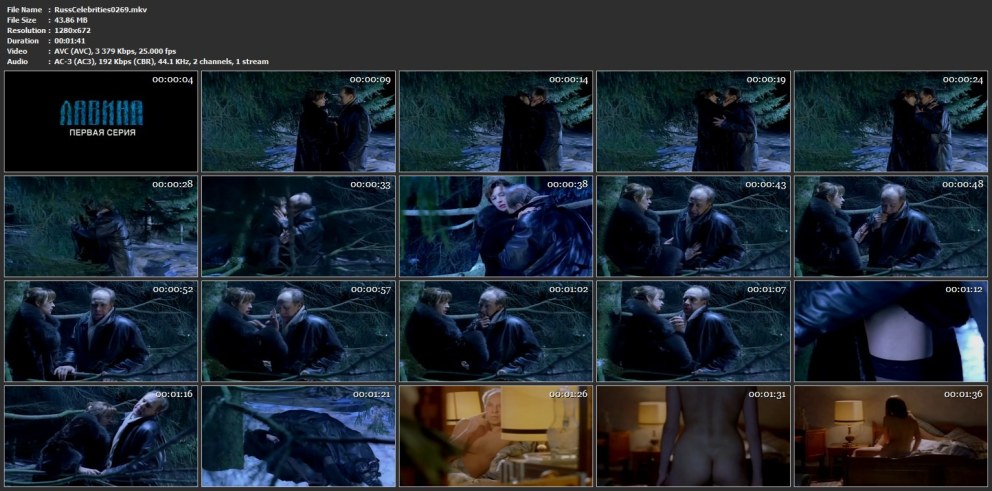Screen dimensions: 992x491
Task: Click the Resolution label
Action: tap(26, 30)
